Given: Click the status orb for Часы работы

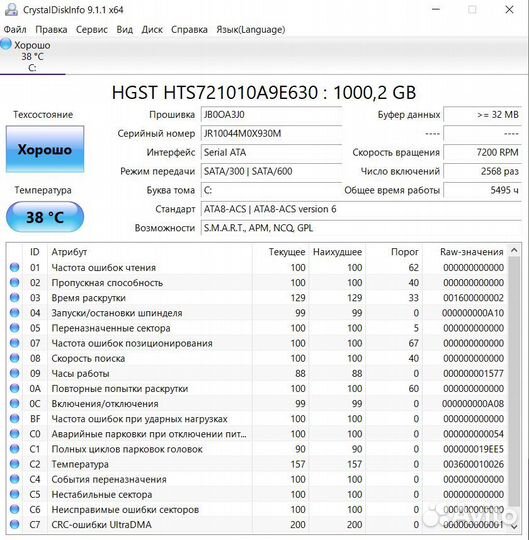Looking at the screenshot, I should [14, 373].
